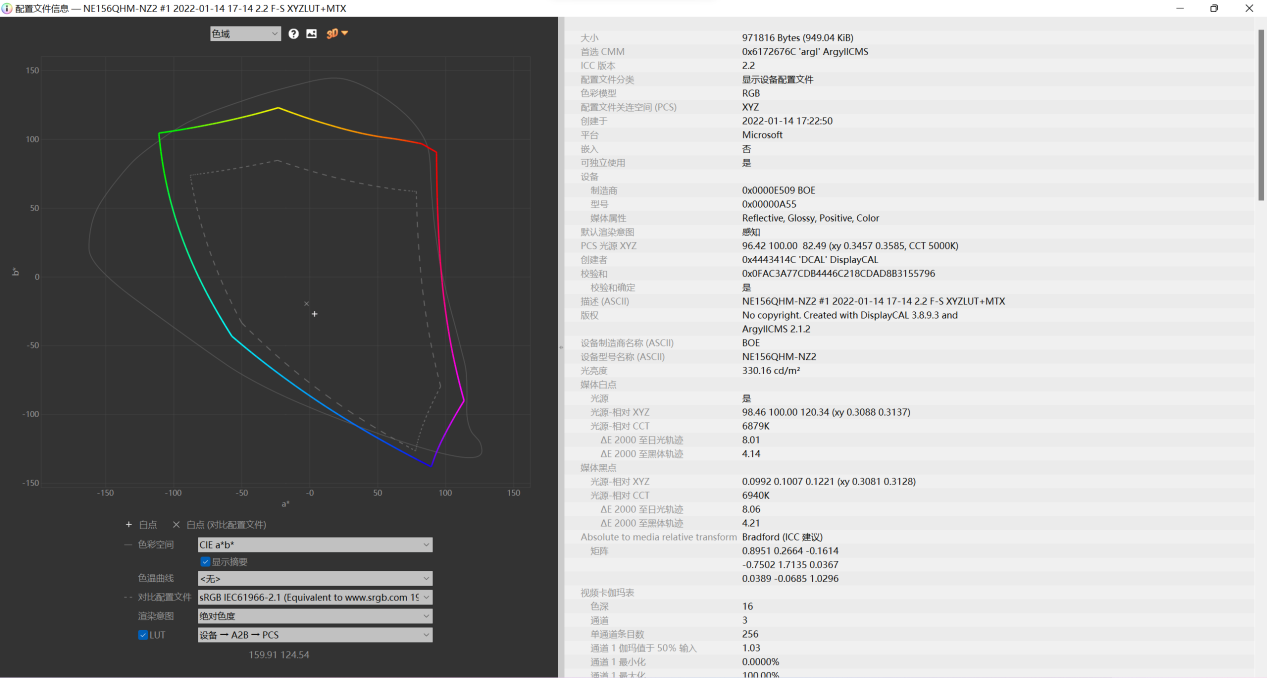Click the 可独立使用 '是' value

746,162
